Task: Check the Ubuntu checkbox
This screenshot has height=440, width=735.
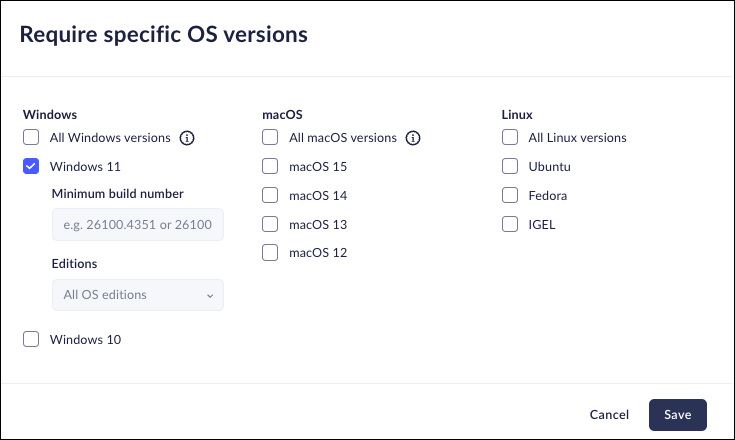Action: [x=510, y=166]
